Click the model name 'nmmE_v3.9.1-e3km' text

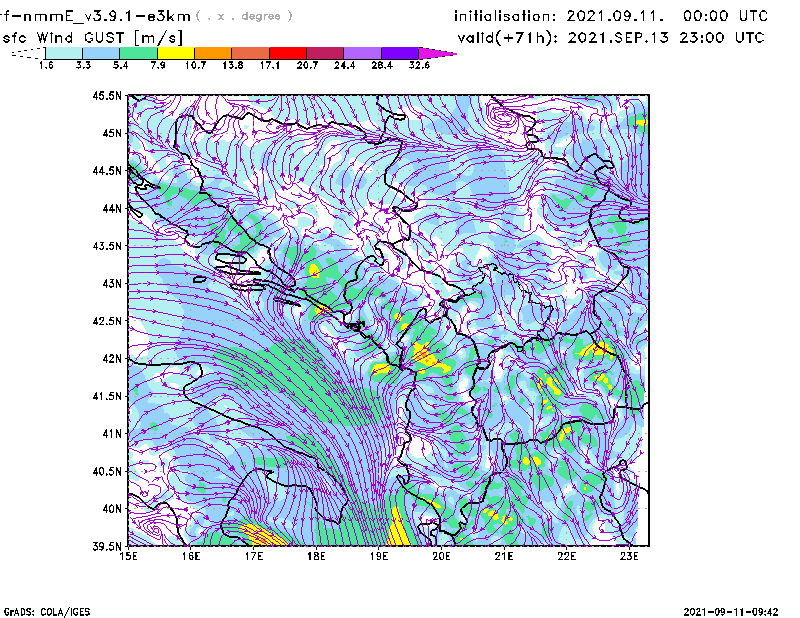(107, 16)
